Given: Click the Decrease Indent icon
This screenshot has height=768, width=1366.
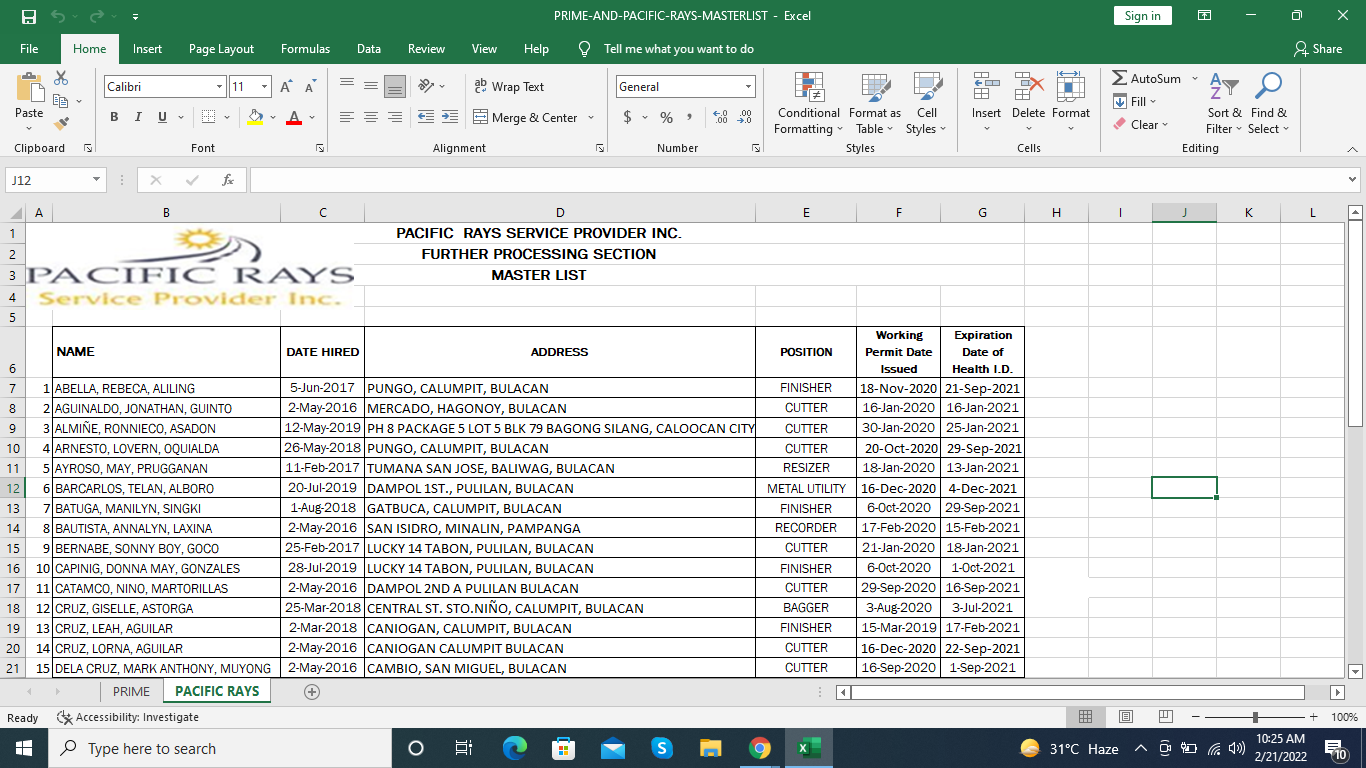Looking at the screenshot, I should (x=425, y=117).
